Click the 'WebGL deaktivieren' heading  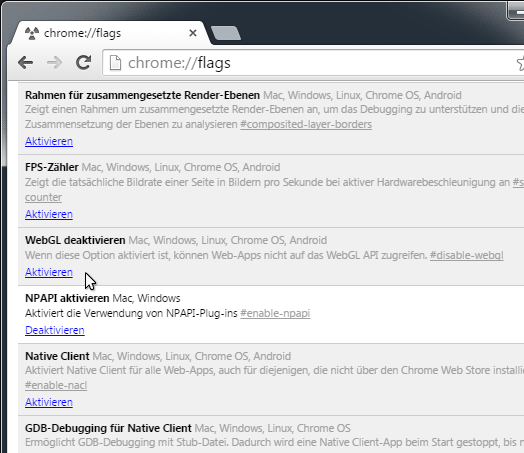pos(75,240)
